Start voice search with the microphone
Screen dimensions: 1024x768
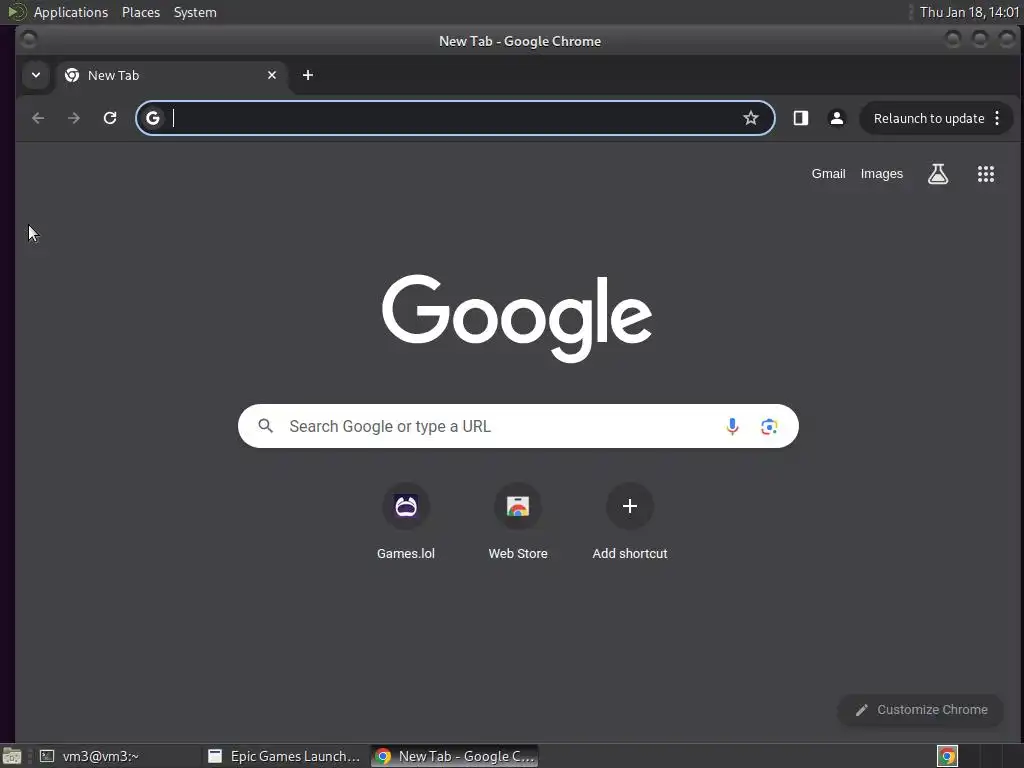point(733,426)
